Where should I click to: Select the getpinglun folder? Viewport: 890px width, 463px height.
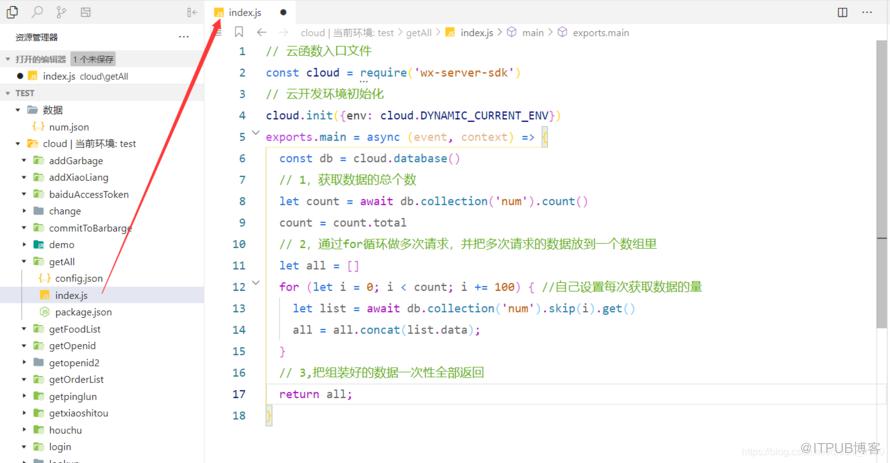point(73,396)
